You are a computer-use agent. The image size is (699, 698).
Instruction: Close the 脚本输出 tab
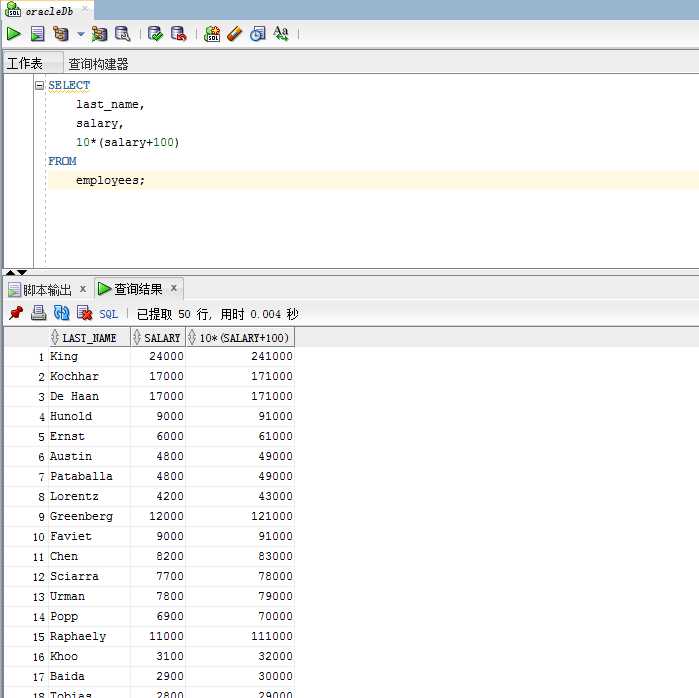(x=83, y=289)
